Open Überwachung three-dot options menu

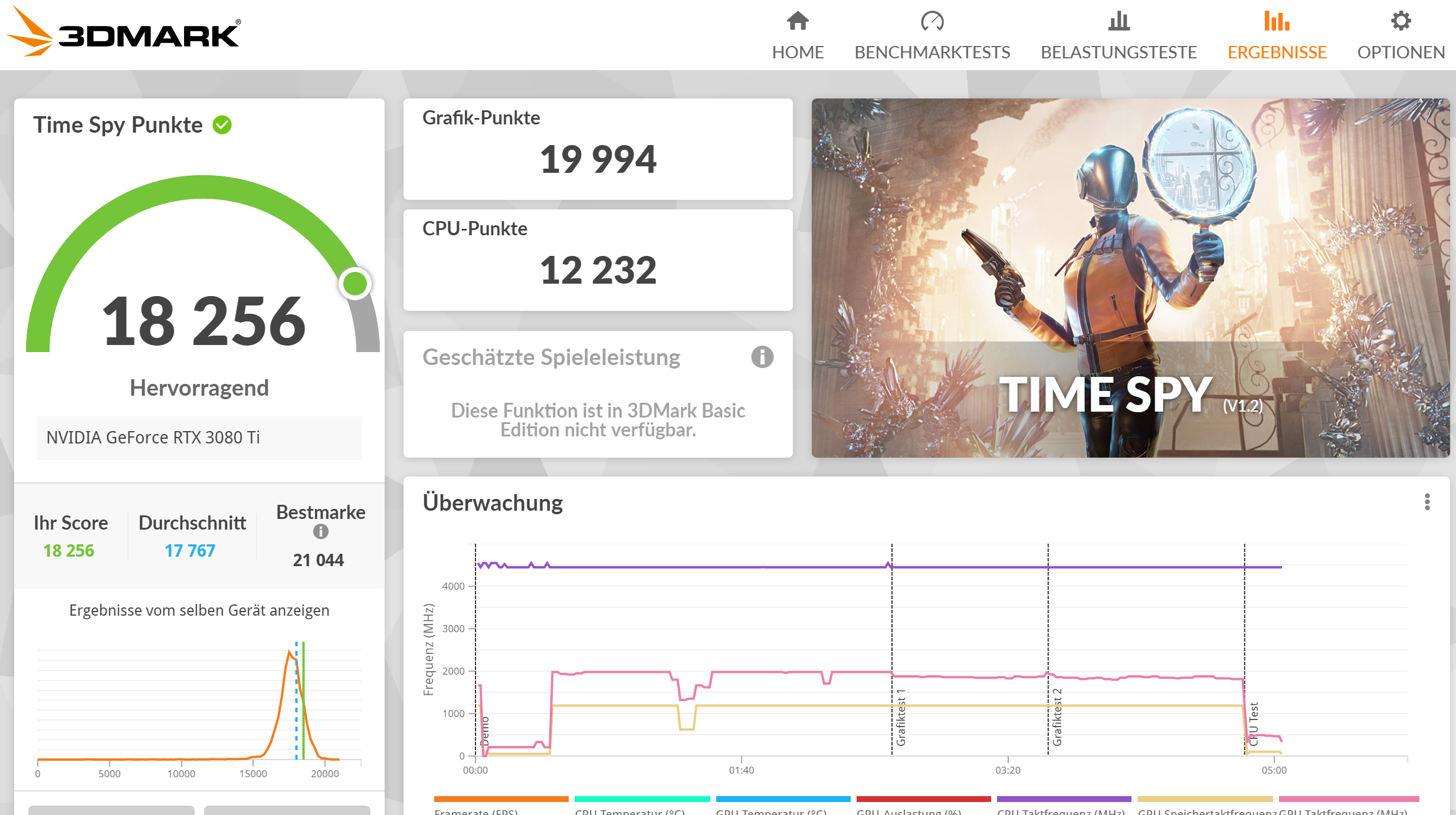1427,502
